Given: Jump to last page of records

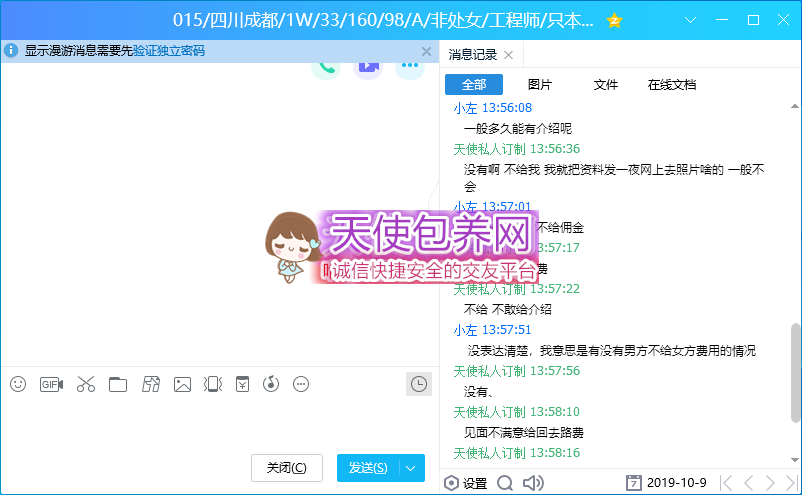Looking at the screenshot, I should 791,483.
